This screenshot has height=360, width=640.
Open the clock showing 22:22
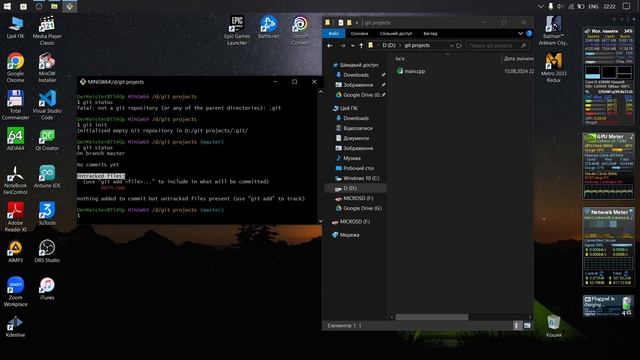(609, 7)
